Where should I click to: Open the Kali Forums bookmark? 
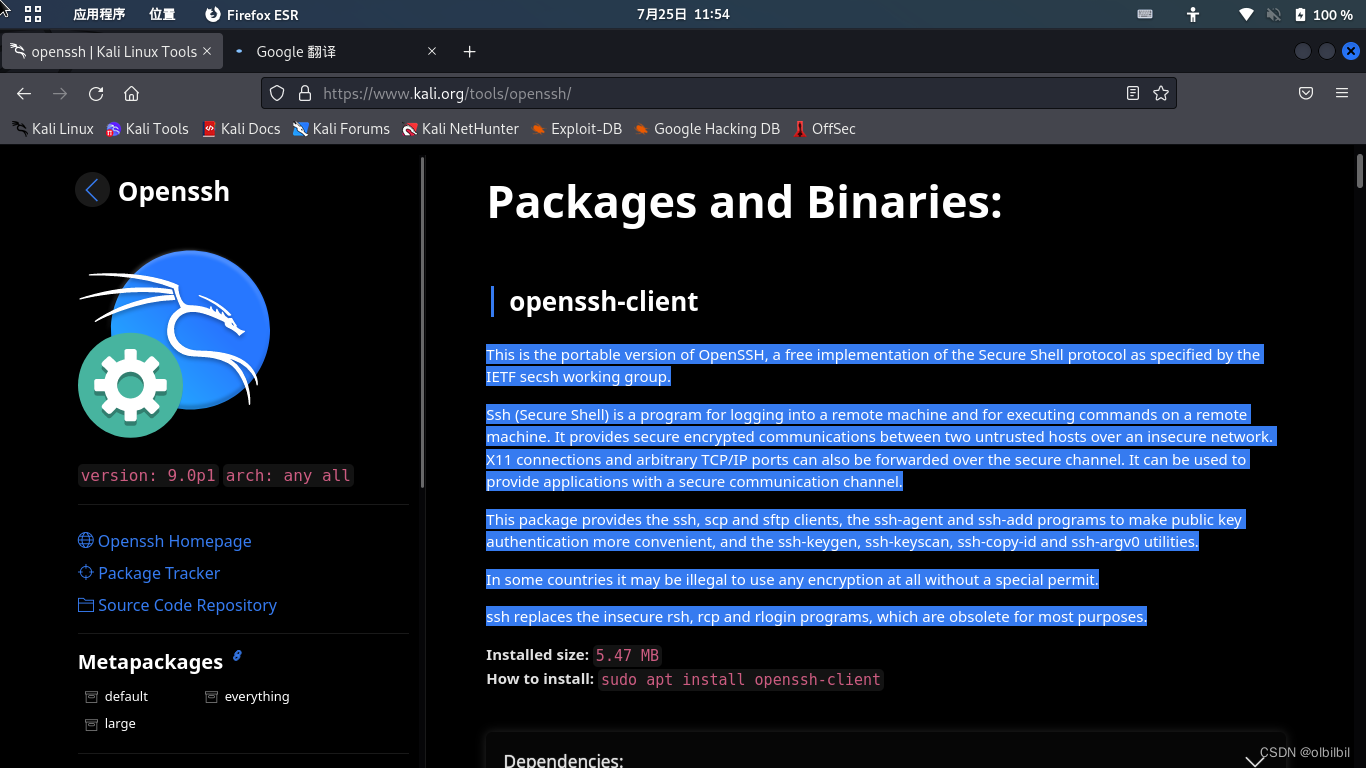coord(341,128)
